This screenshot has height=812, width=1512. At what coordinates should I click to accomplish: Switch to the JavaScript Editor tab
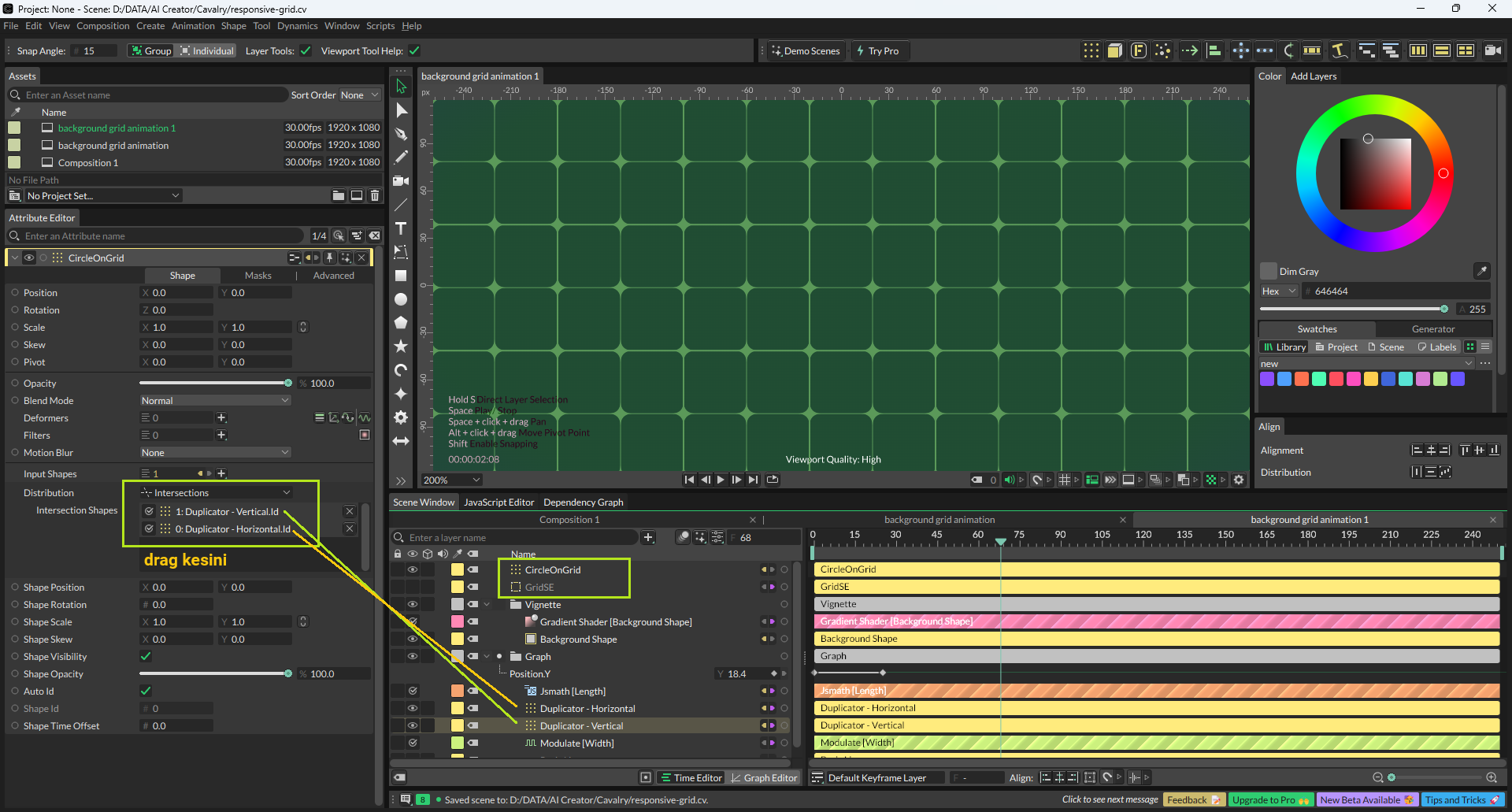coord(498,502)
